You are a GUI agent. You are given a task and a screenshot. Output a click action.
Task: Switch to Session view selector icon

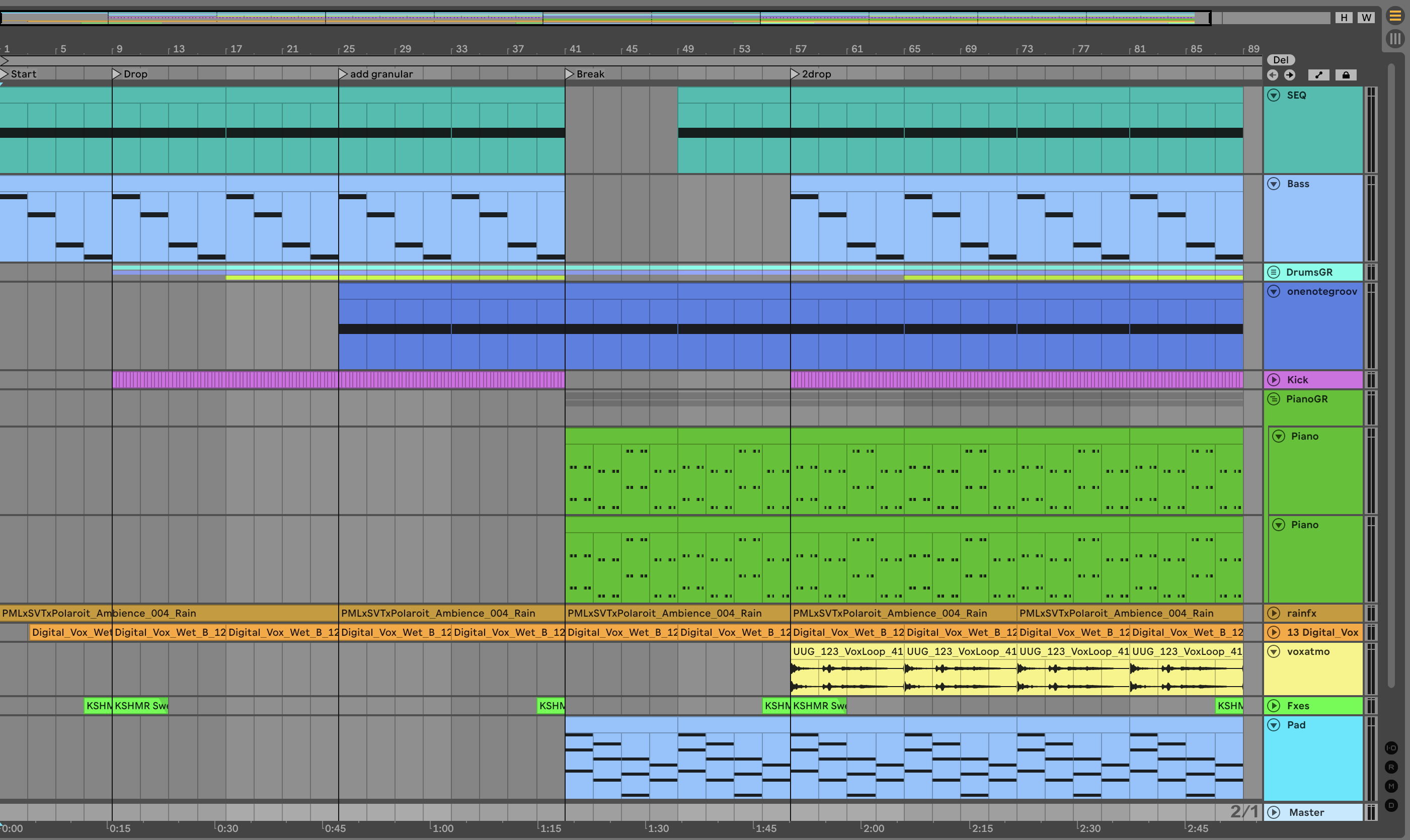[x=1395, y=39]
